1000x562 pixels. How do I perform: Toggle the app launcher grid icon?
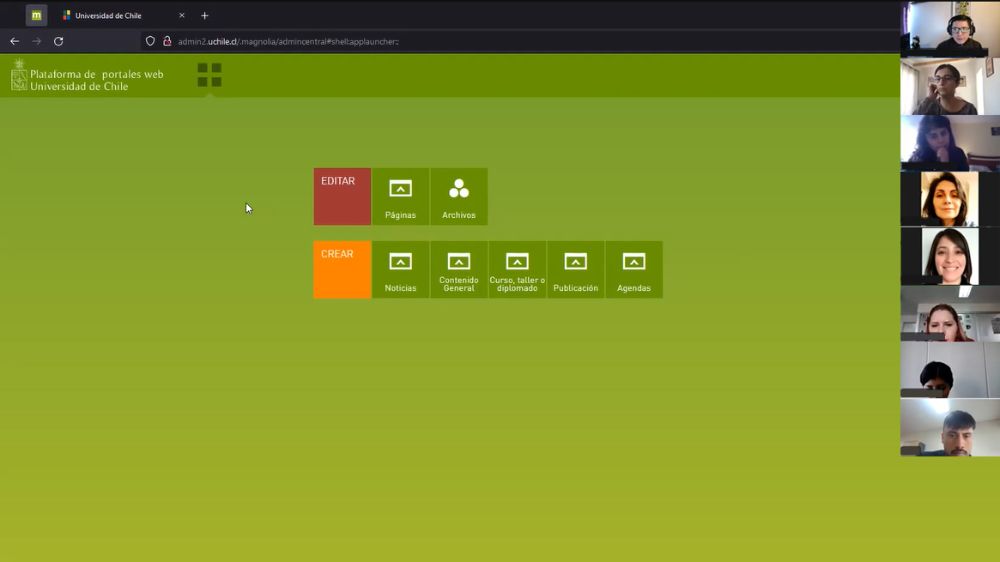click(x=209, y=75)
